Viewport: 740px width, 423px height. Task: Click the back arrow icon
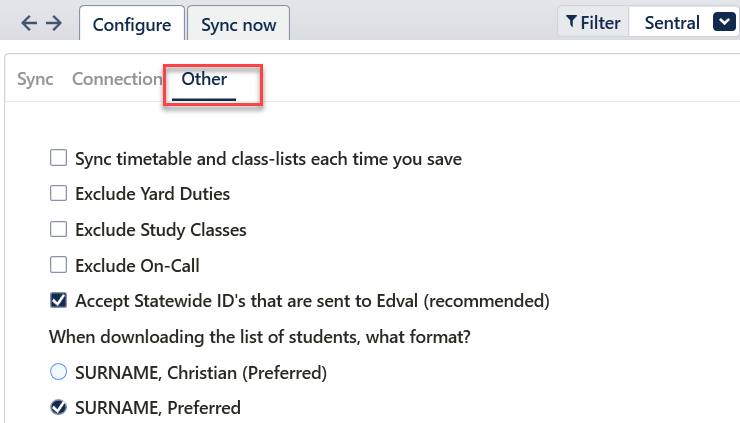point(28,23)
